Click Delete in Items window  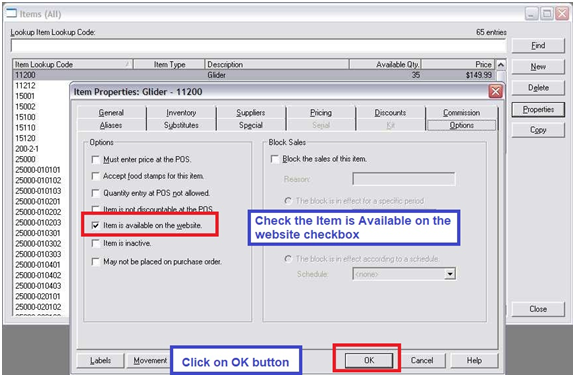click(x=538, y=88)
